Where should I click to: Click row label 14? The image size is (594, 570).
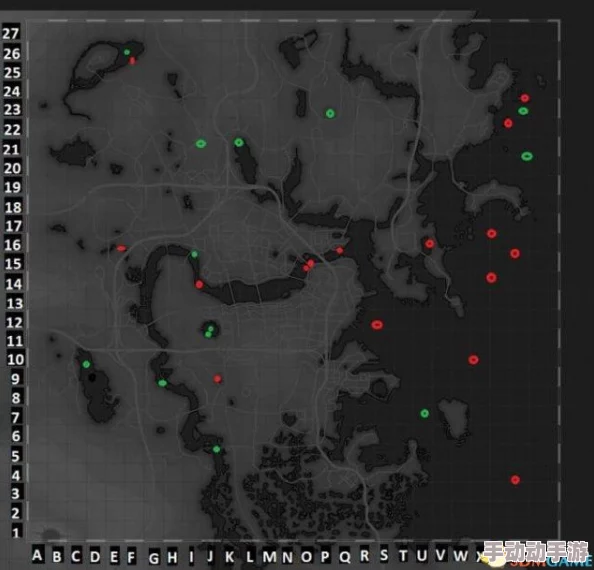pos(14,284)
